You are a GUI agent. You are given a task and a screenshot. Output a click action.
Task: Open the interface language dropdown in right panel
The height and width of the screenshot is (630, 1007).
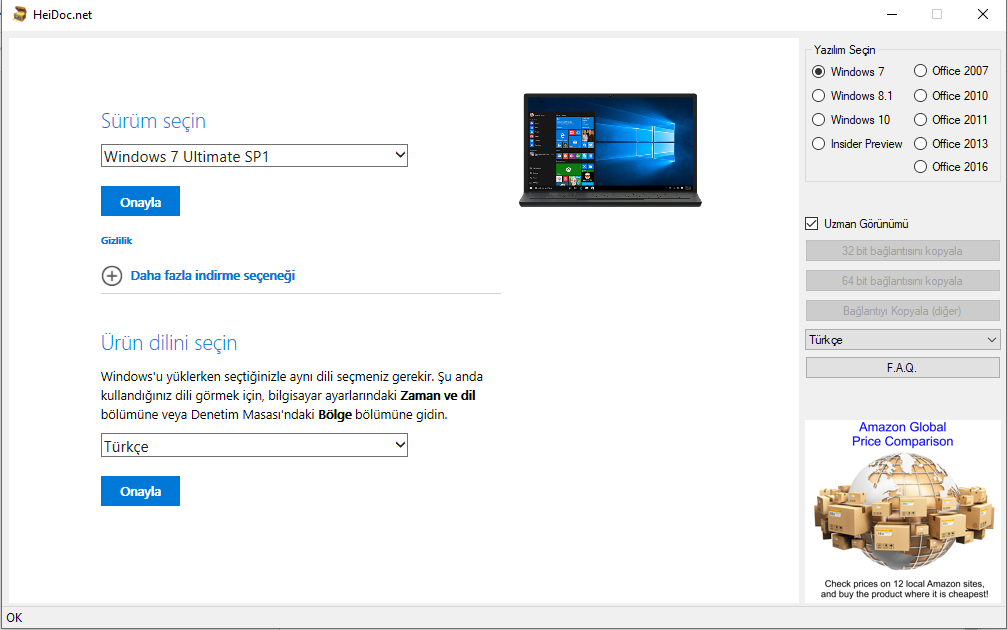click(x=902, y=340)
